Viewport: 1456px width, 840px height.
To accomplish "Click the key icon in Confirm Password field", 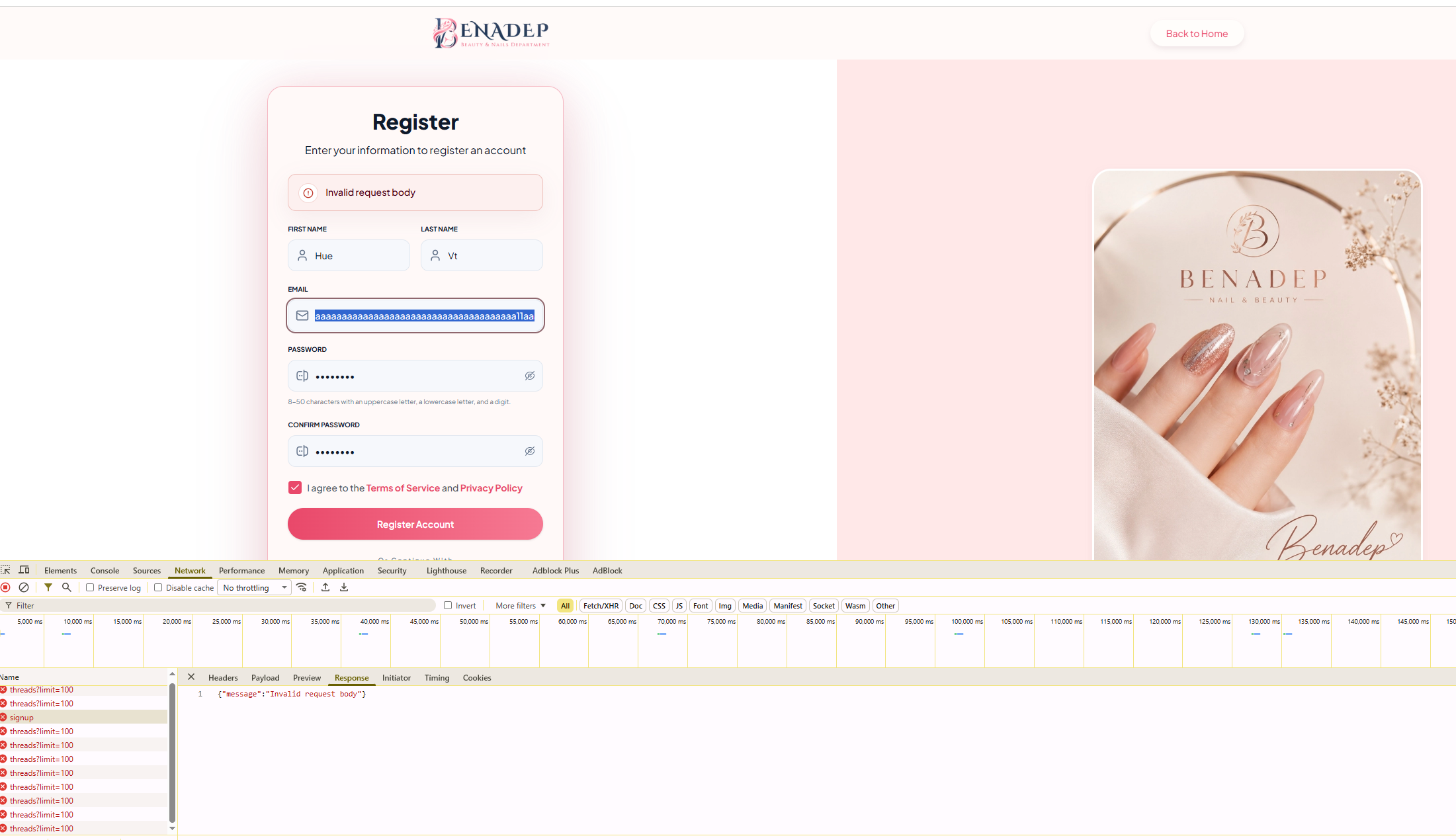I will coord(302,451).
